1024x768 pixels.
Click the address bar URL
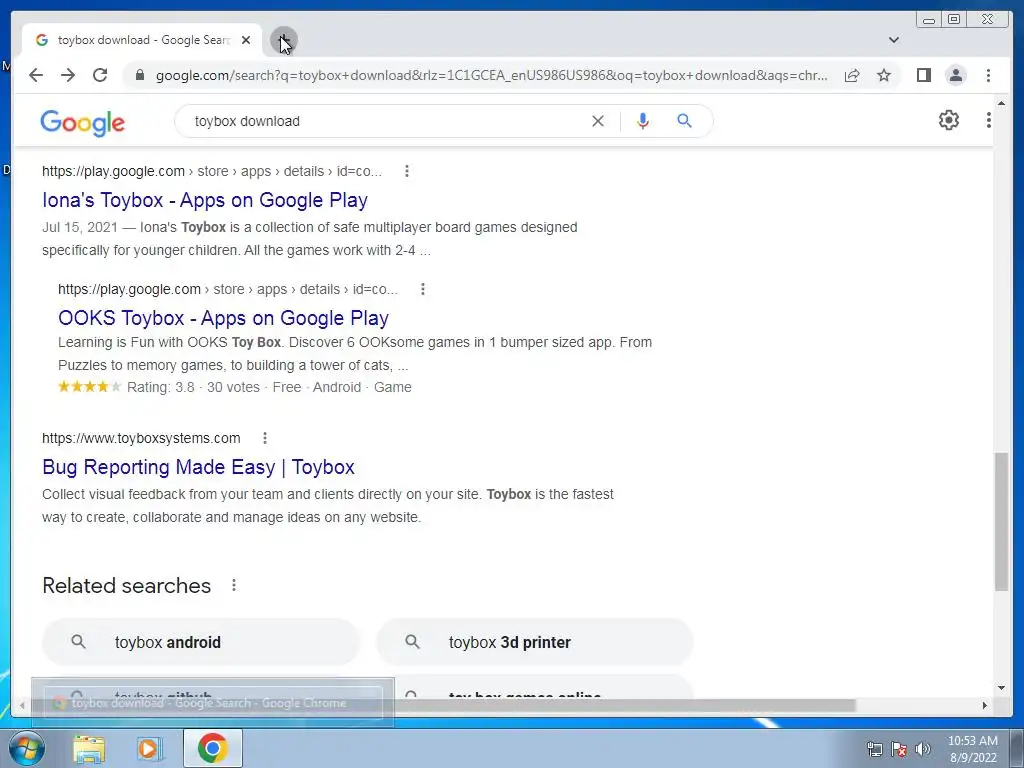pos(491,75)
